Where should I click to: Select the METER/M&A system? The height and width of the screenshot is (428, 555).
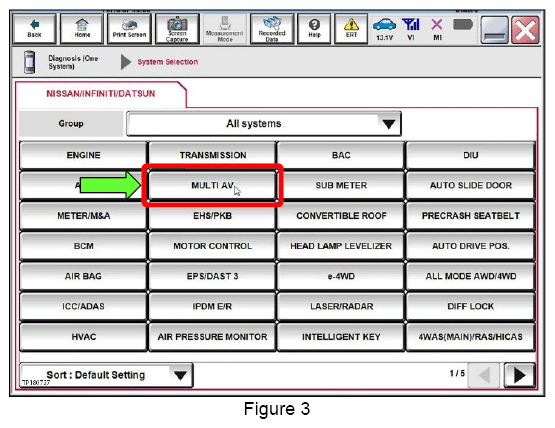(x=84, y=216)
